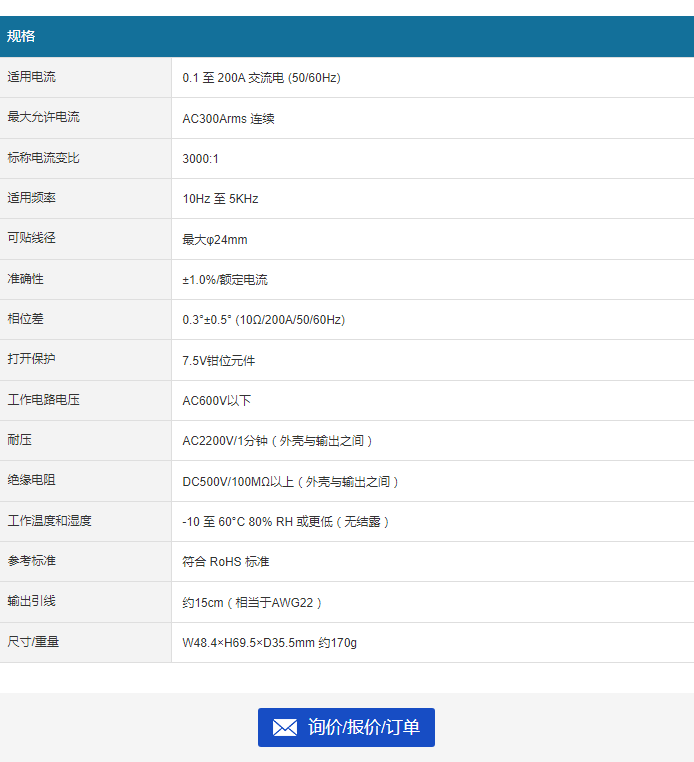Select the 绝缘电阻 row label
The width and height of the screenshot is (694, 762).
coord(31,481)
